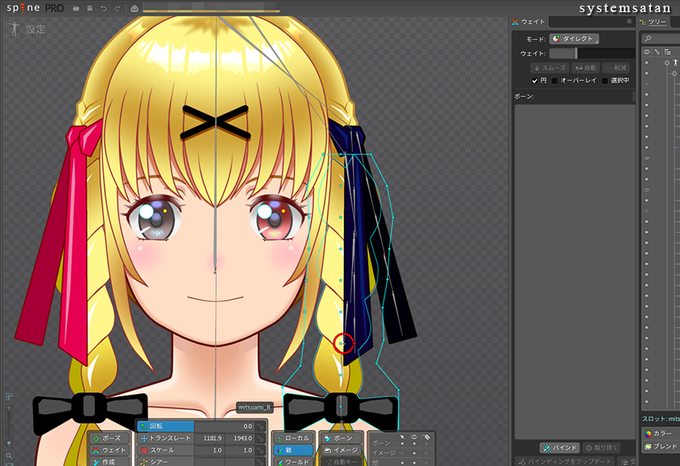Screen dimensions: 680x466
Task: Select the ワールド world axis button
Action: point(293,462)
